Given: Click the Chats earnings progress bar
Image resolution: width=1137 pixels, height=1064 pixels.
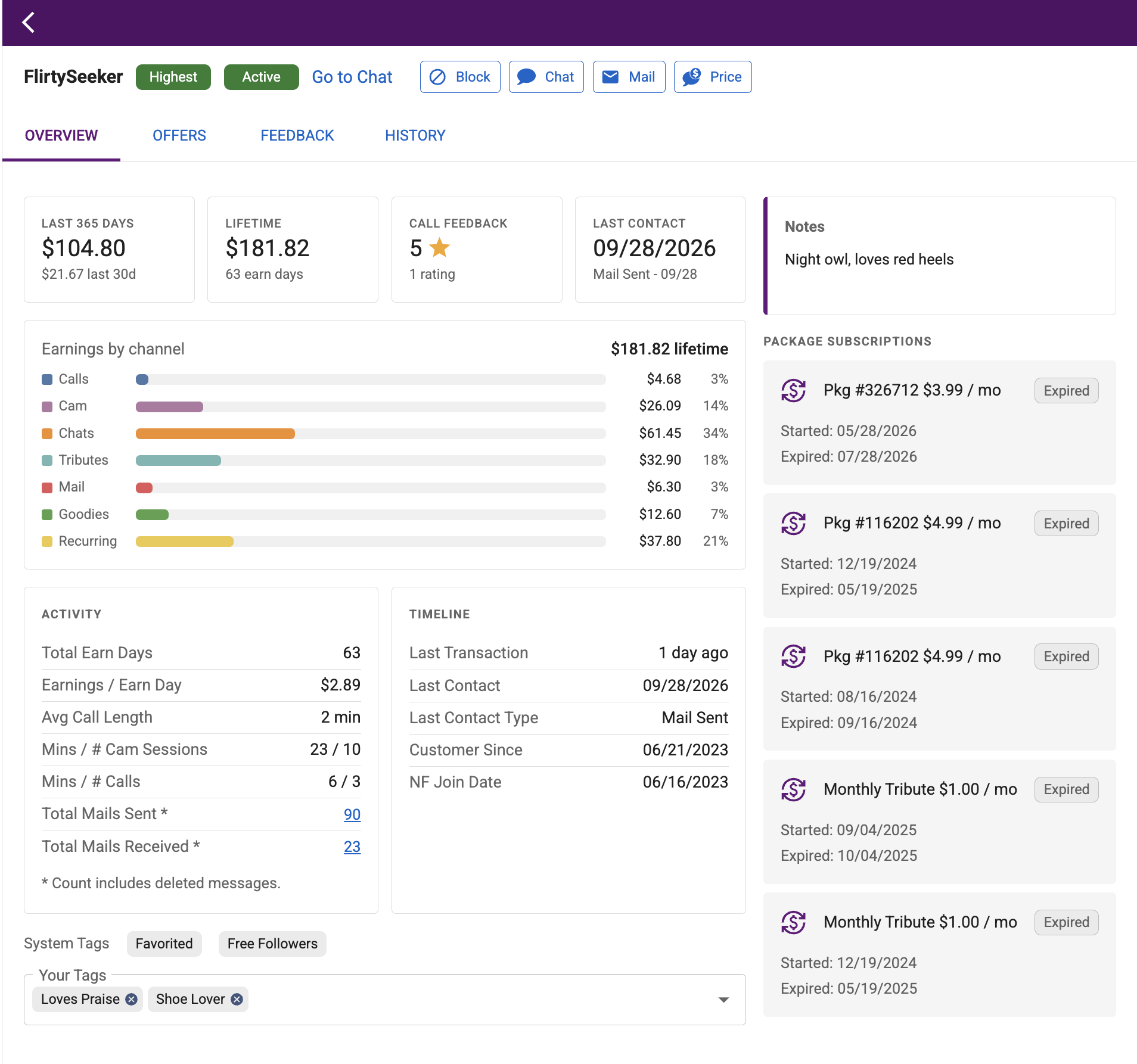Looking at the screenshot, I should click(371, 434).
